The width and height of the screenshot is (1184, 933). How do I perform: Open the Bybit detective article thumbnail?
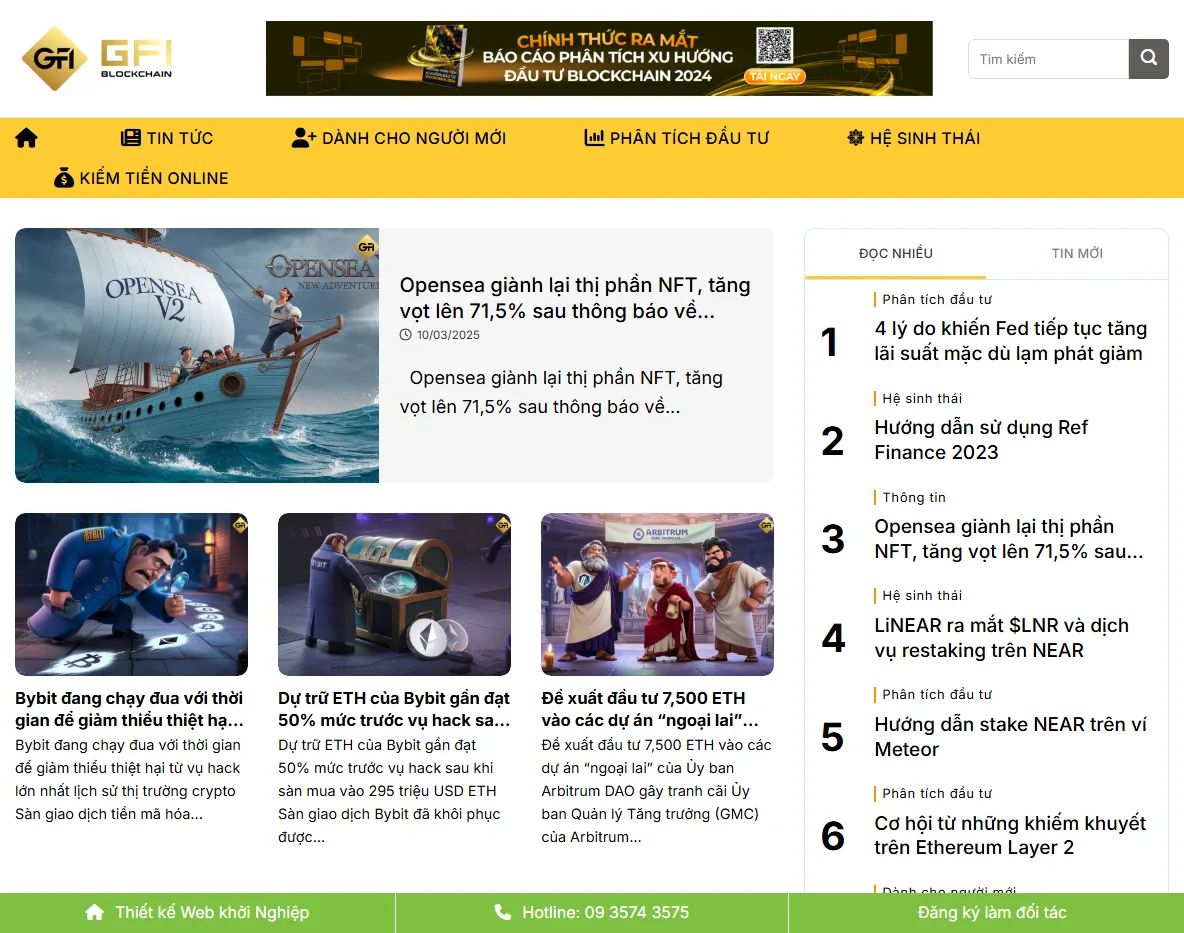131,594
